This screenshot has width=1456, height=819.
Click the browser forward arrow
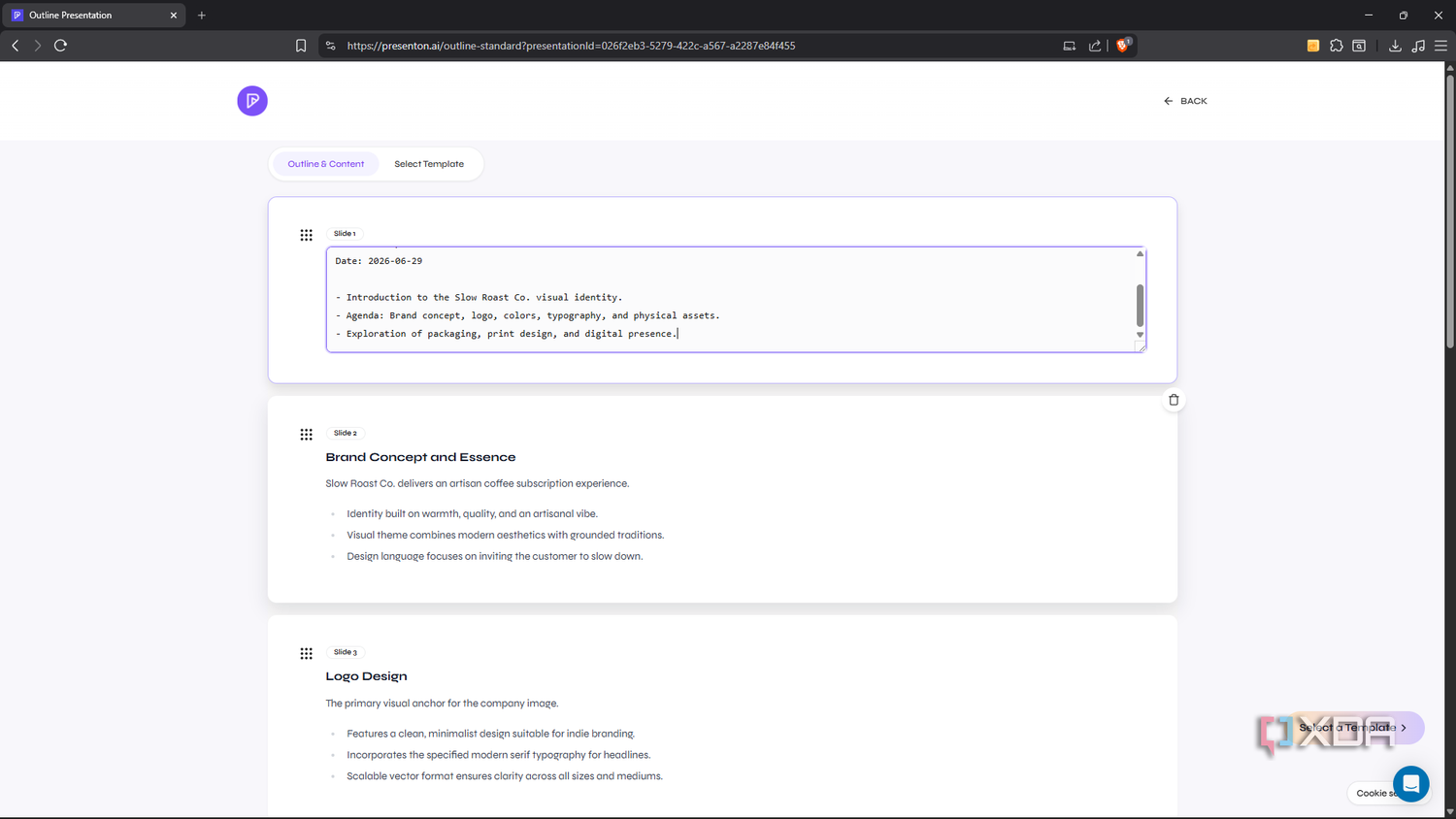tap(38, 46)
